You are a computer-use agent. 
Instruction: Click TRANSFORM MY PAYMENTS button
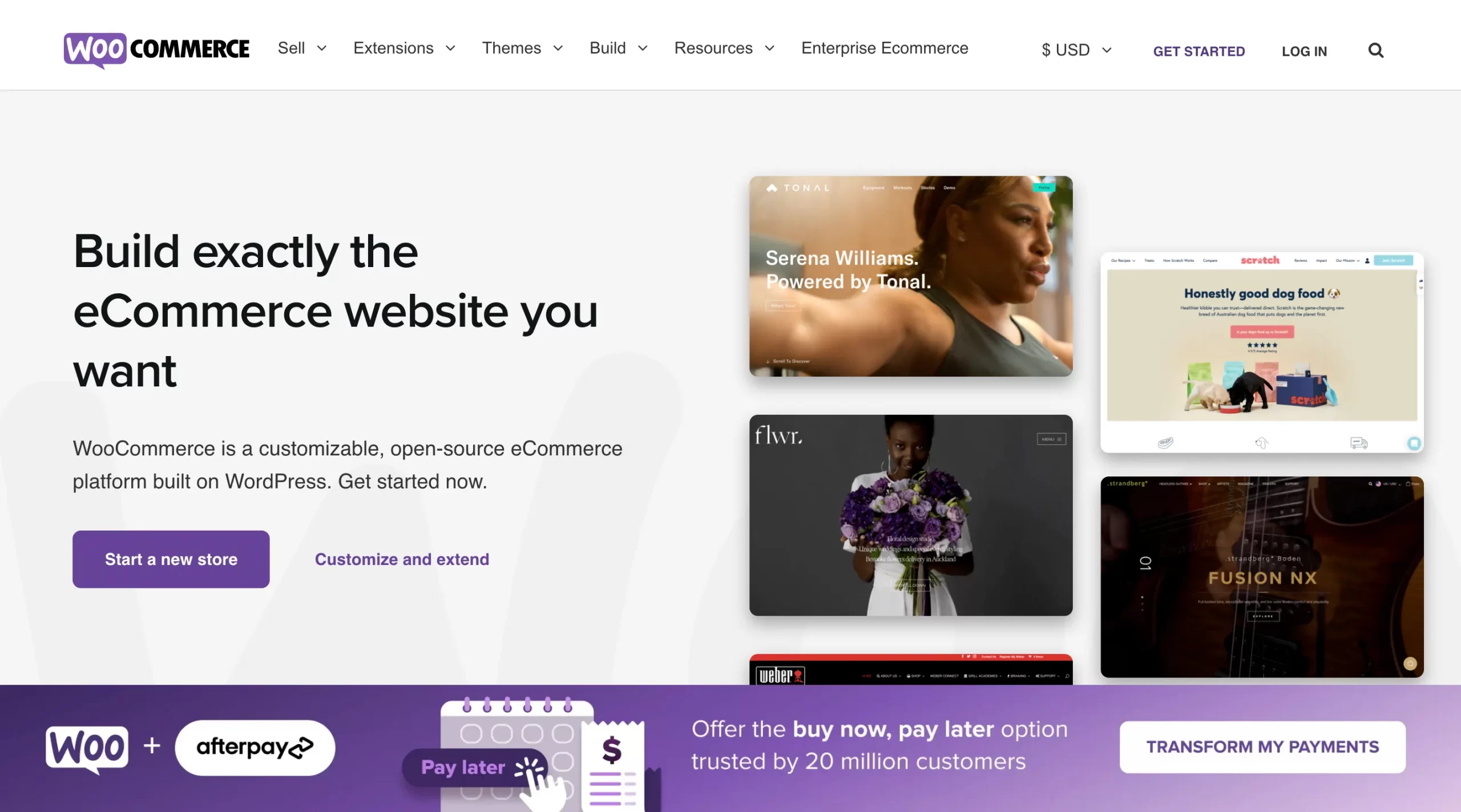[1263, 747]
